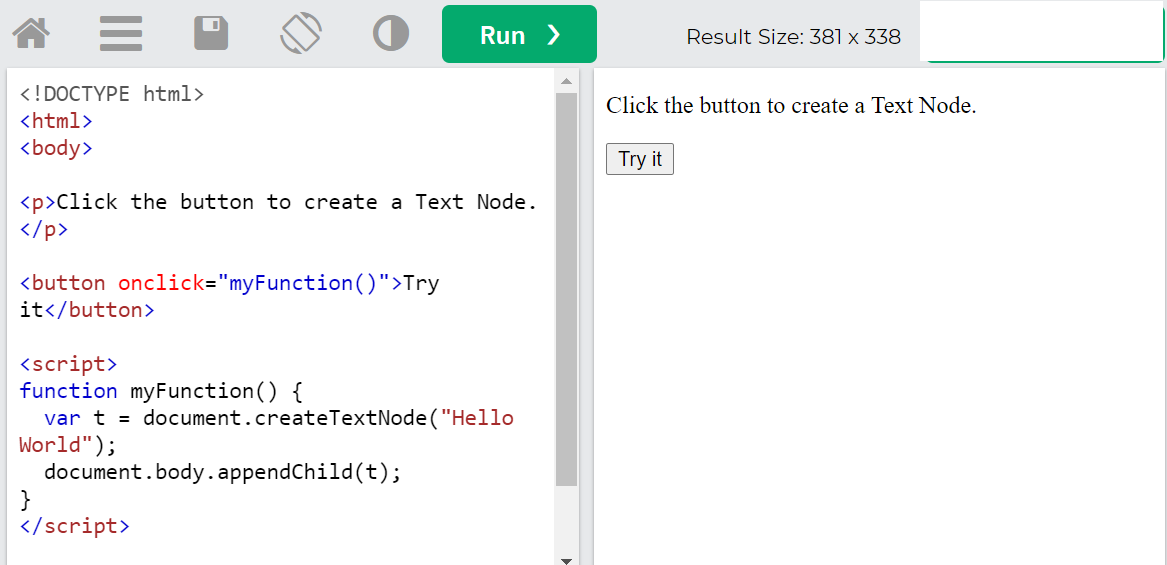Click the code editor scrollbar down arrow
The image size is (1167, 565).
tap(566, 560)
